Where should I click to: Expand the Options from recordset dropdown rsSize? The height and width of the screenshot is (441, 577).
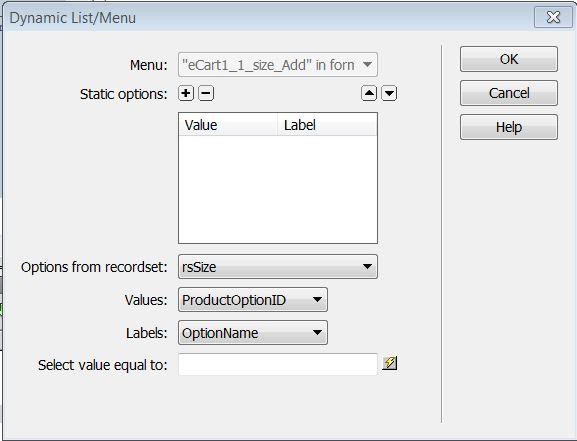[x=278, y=267]
